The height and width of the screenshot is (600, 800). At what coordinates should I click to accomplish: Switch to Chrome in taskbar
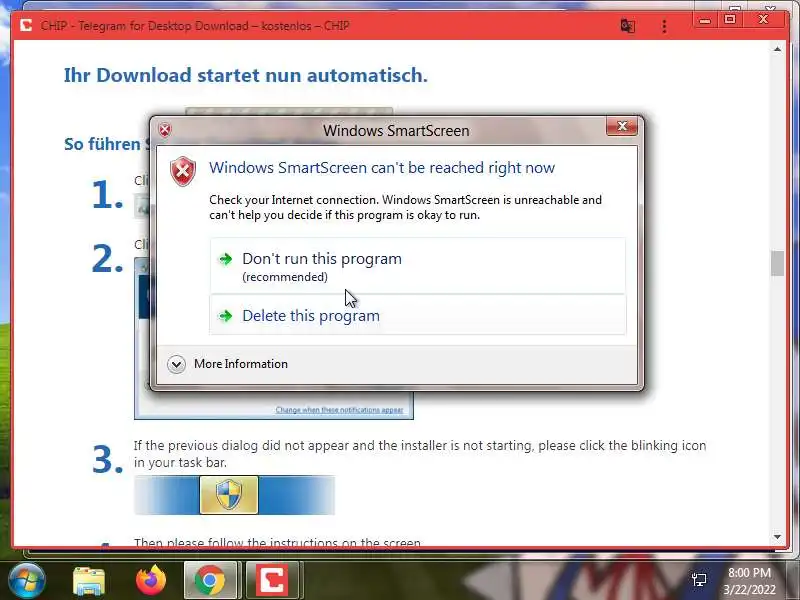(210, 580)
